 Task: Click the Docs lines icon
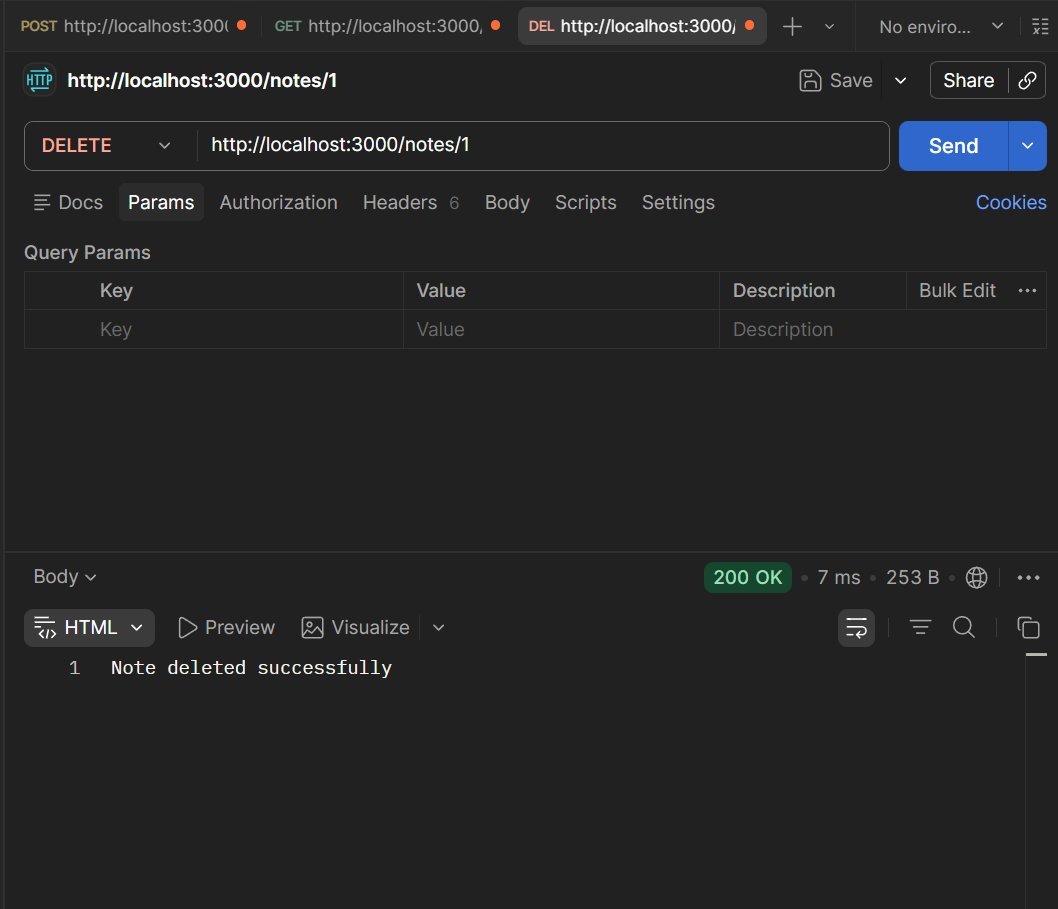tap(42, 202)
